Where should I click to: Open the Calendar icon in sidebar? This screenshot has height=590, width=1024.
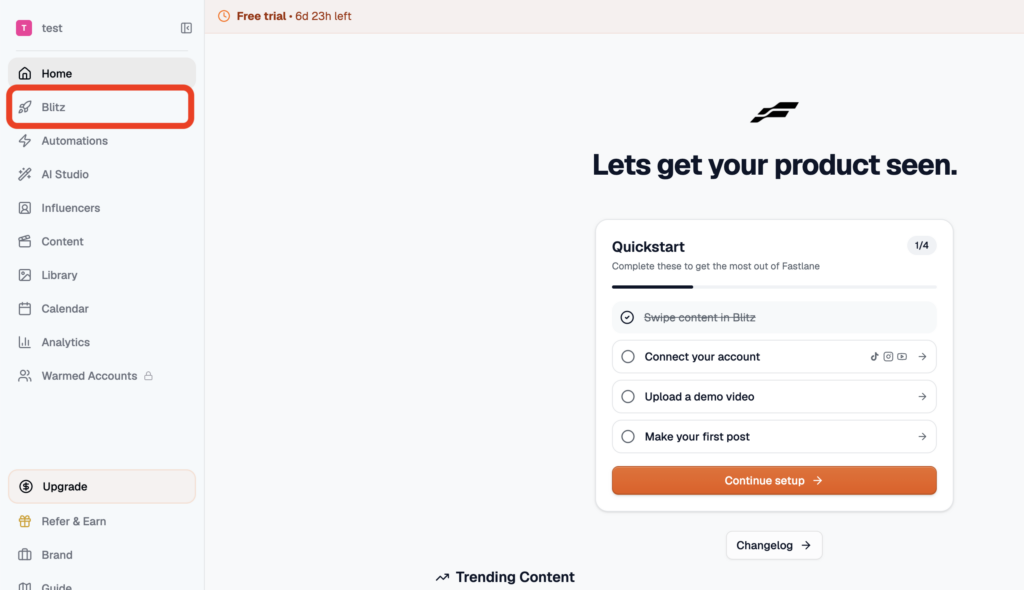pos(25,308)
